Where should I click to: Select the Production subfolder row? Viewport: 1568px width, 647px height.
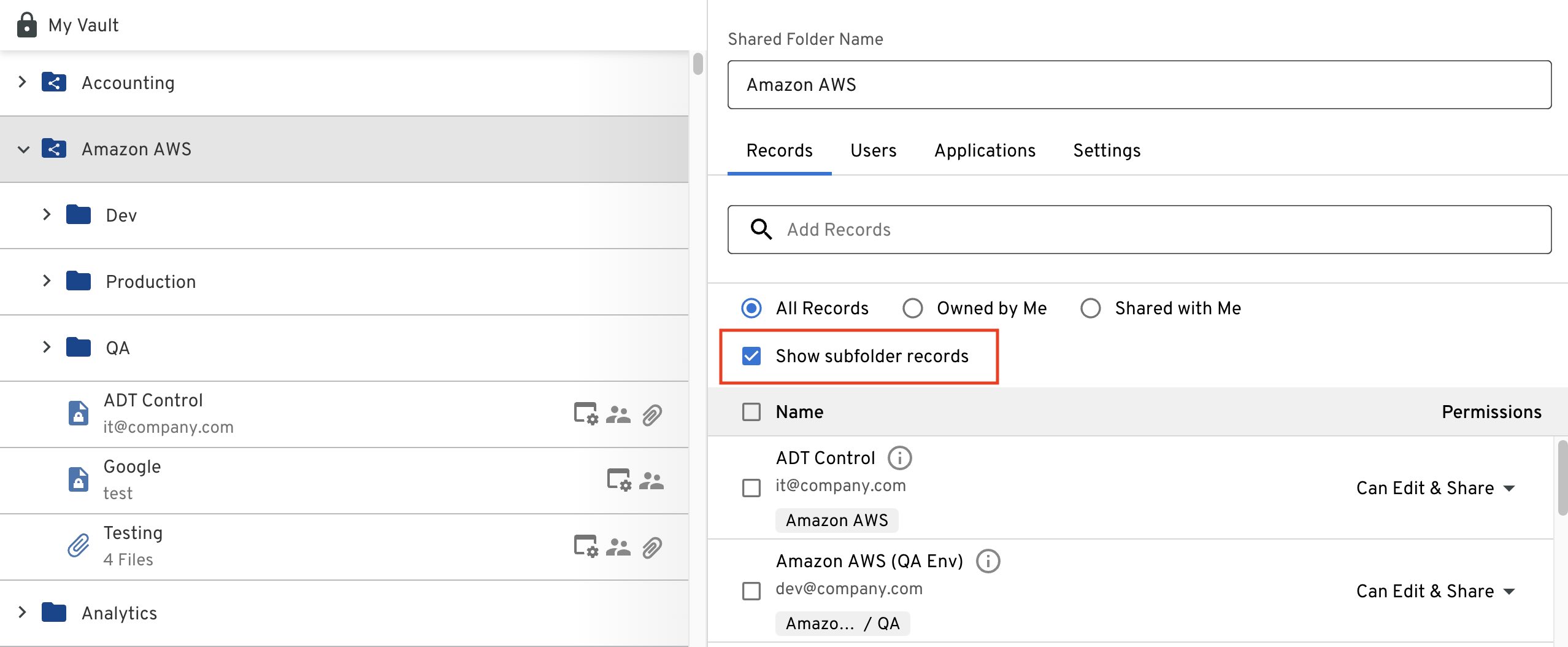(344, 282)
